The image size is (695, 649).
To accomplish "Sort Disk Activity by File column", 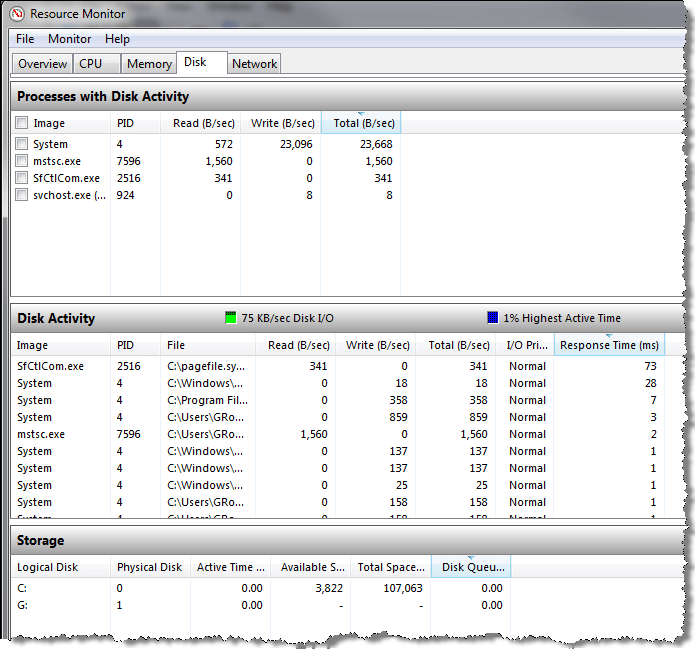I will tap(208, 345).
